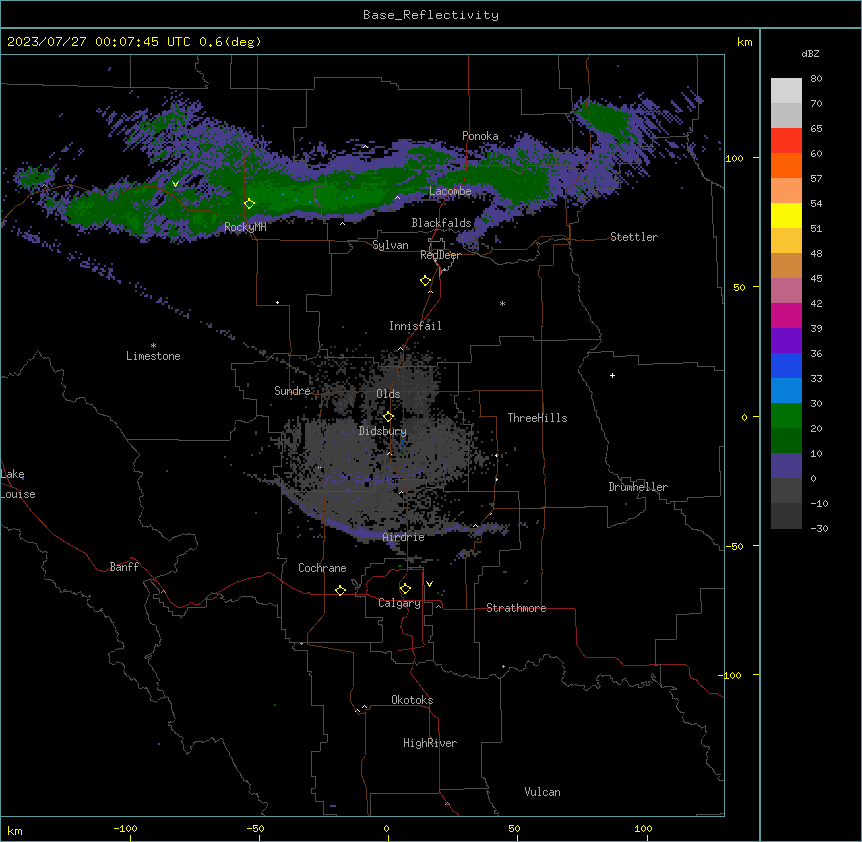Click the Ponoka city label

coord(480,136)
